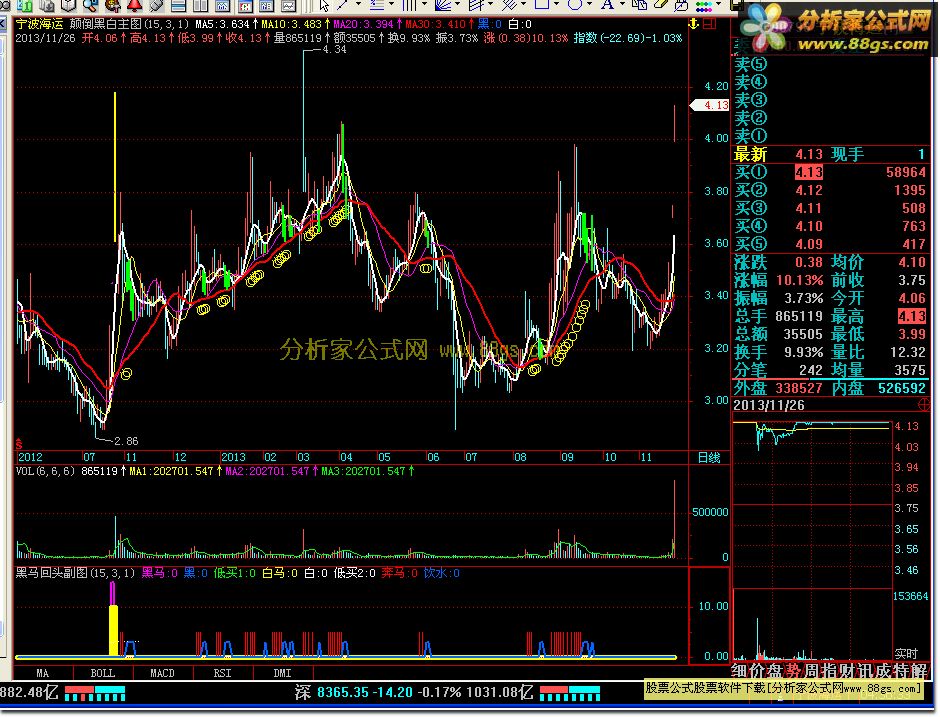Select the 盘 tab in the right panel
The image size is (940, 717).
[776, 670]
